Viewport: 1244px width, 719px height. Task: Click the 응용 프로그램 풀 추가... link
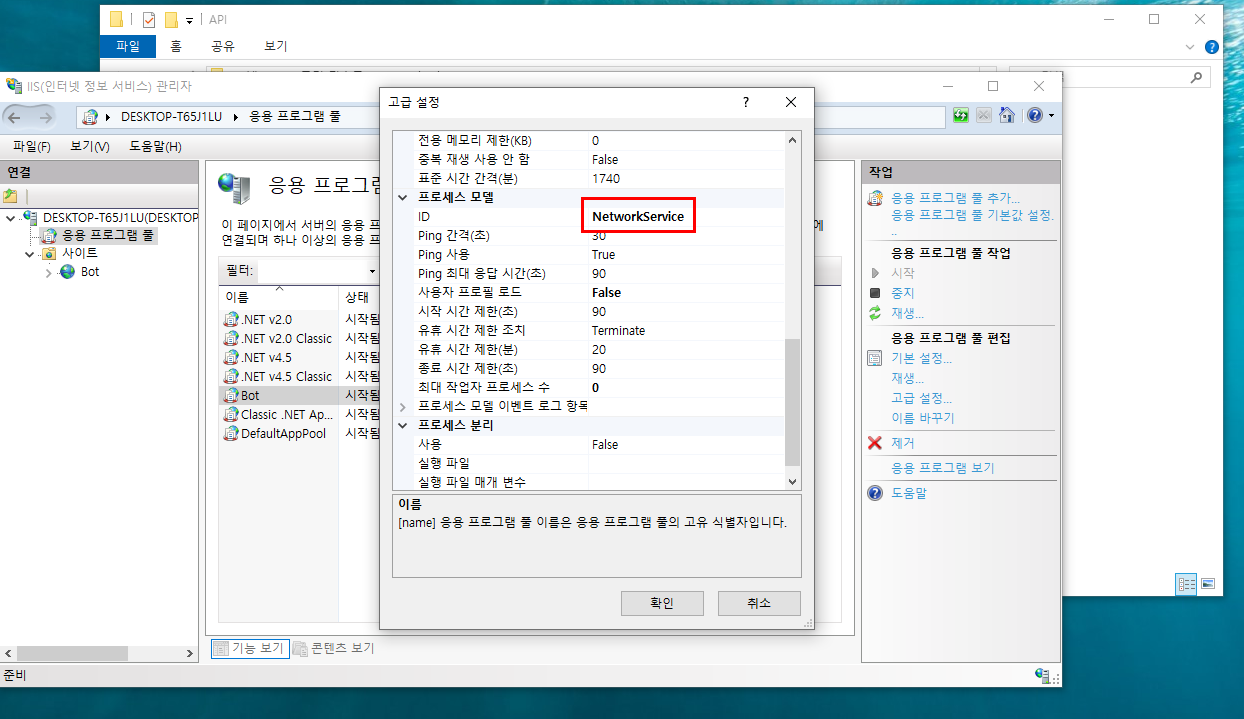pos(955,198)
